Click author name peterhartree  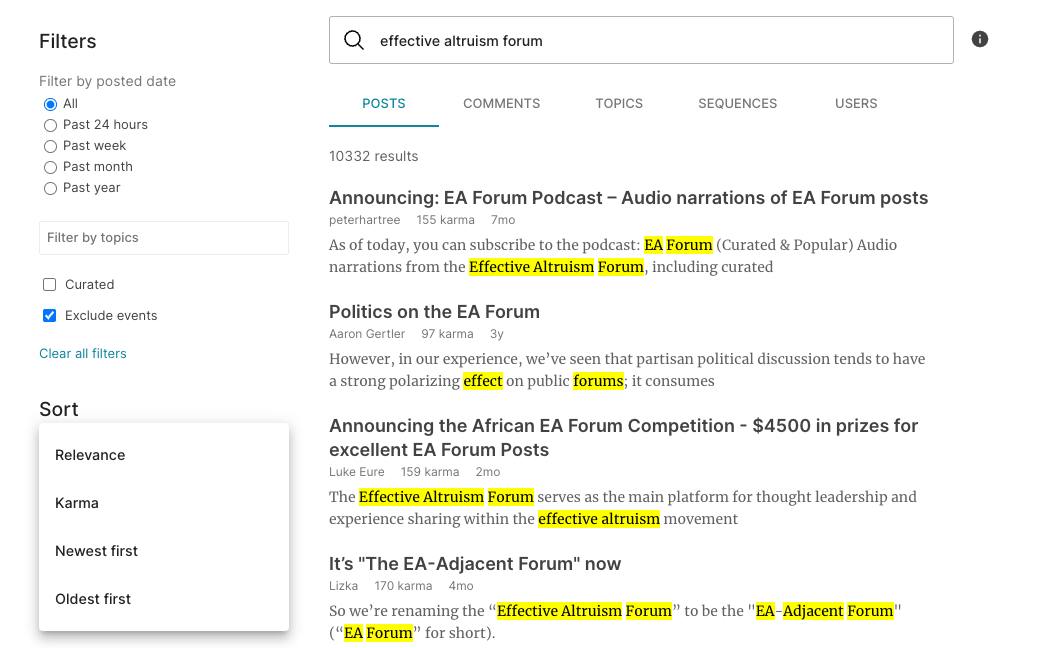(x=365, y=220)
